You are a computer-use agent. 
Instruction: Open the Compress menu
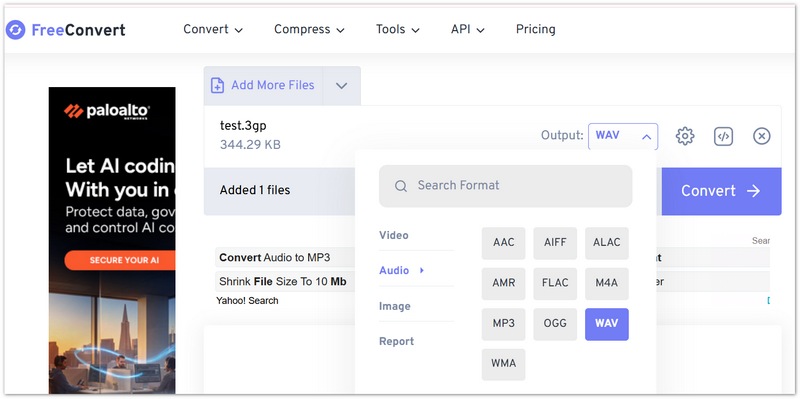[x=309, y=29]
